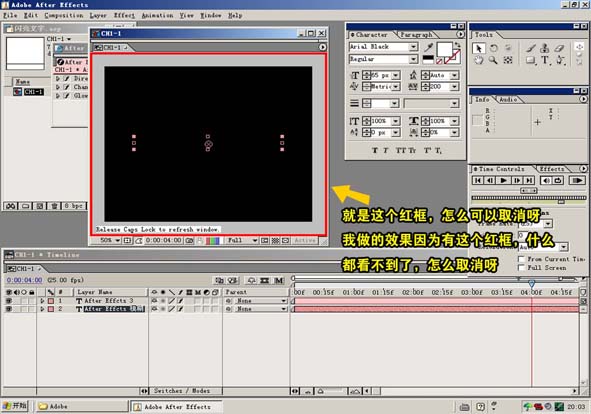Pick the eyedropper in Character panel

pos(429,47)
